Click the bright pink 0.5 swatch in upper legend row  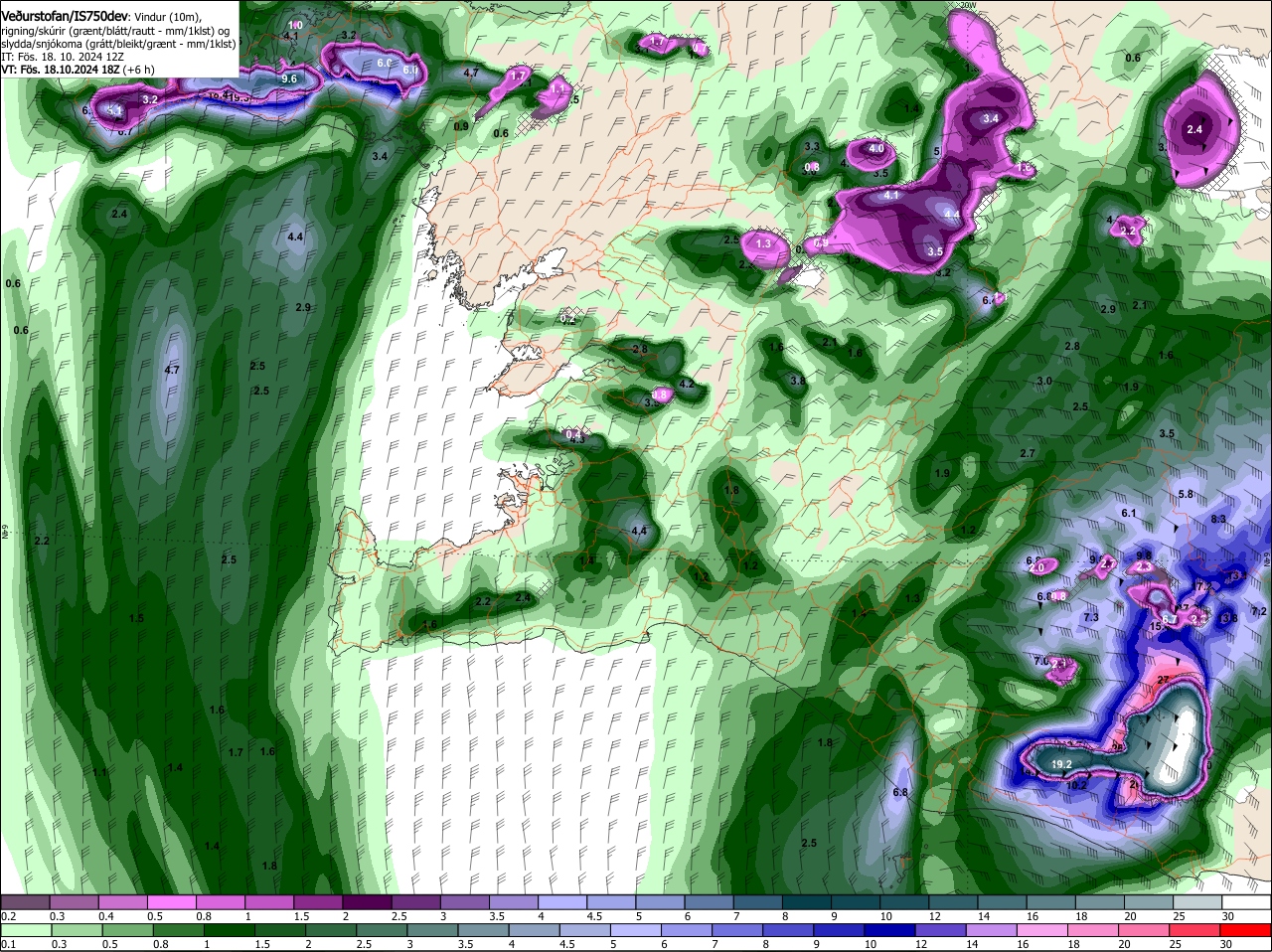tap(171, 902)
